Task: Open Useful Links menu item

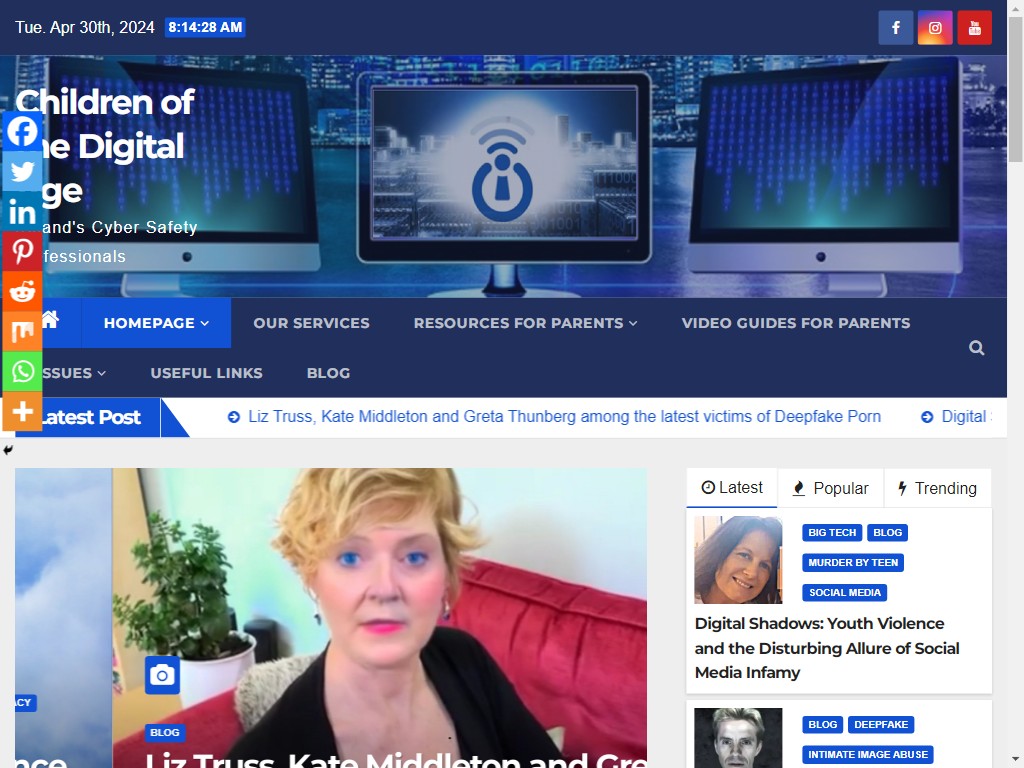Action: 206,373
